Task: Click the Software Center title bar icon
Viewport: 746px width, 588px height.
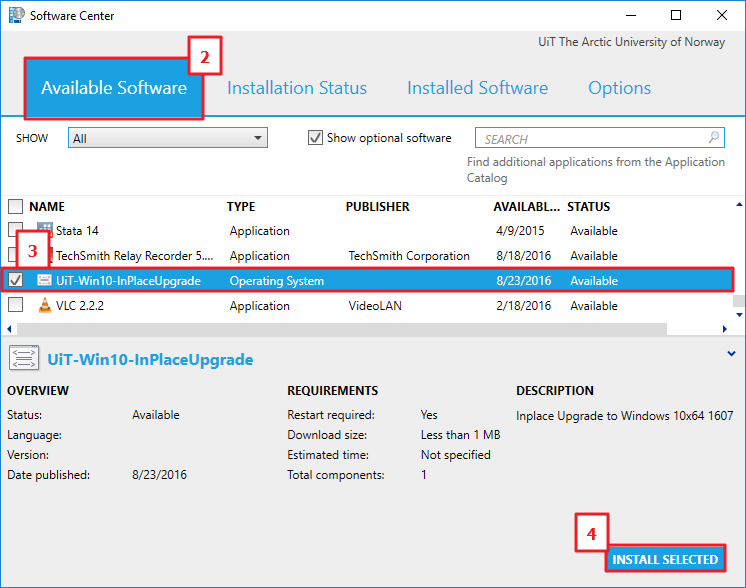Action: point(16,15)
